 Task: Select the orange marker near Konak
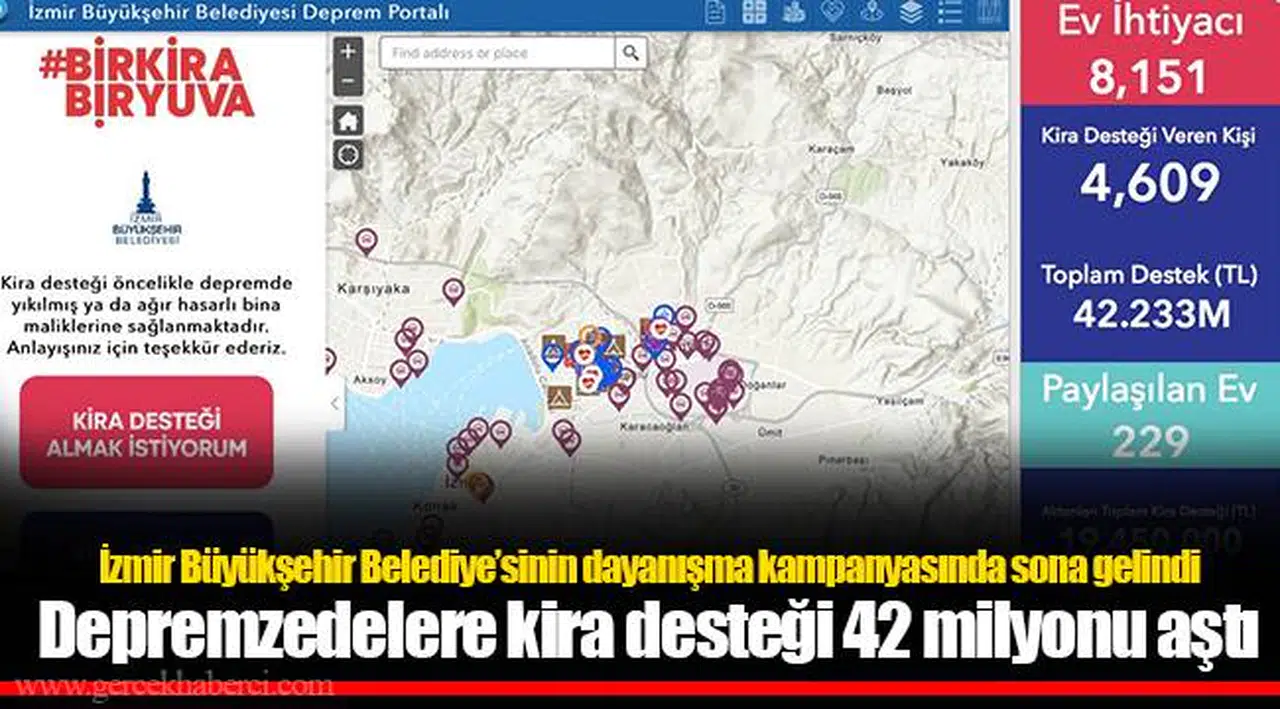click(481, 487)
